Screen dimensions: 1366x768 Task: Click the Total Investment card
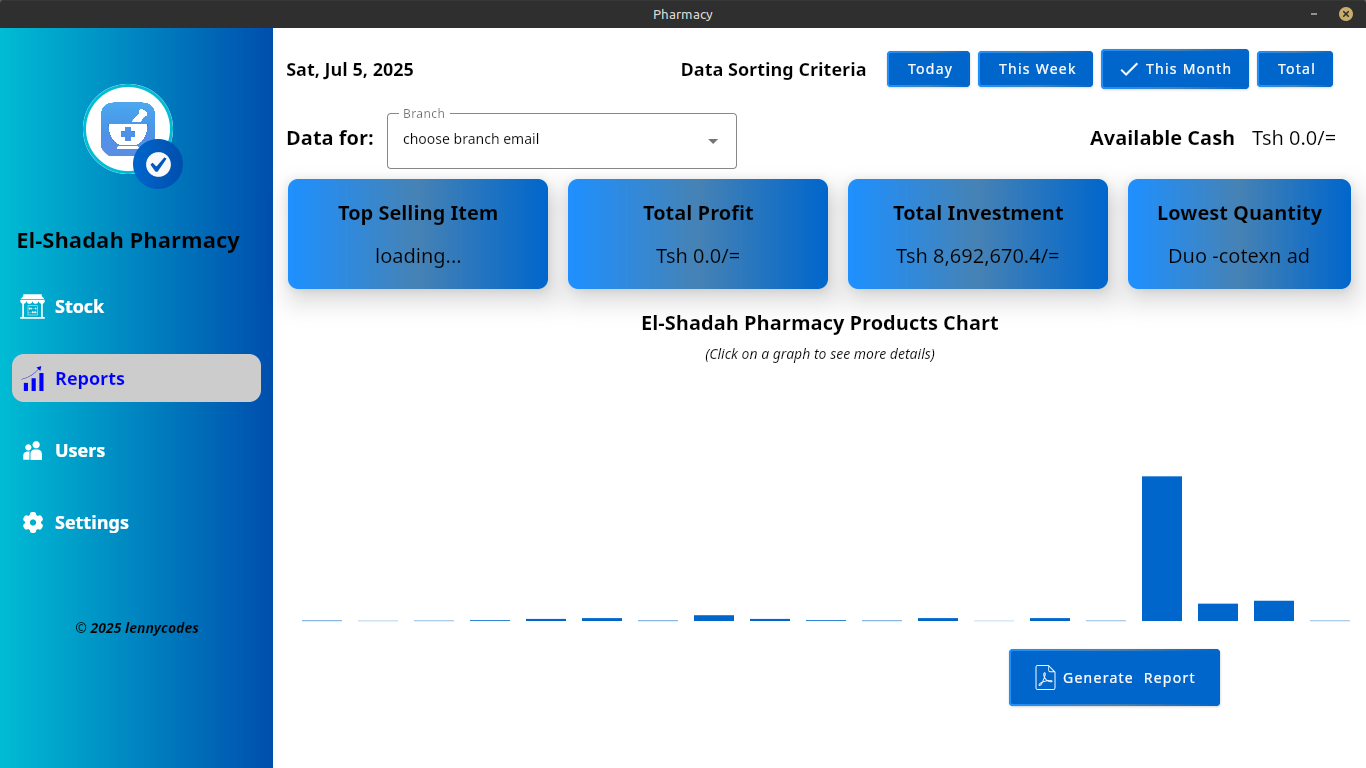click(x=978, y=234)
